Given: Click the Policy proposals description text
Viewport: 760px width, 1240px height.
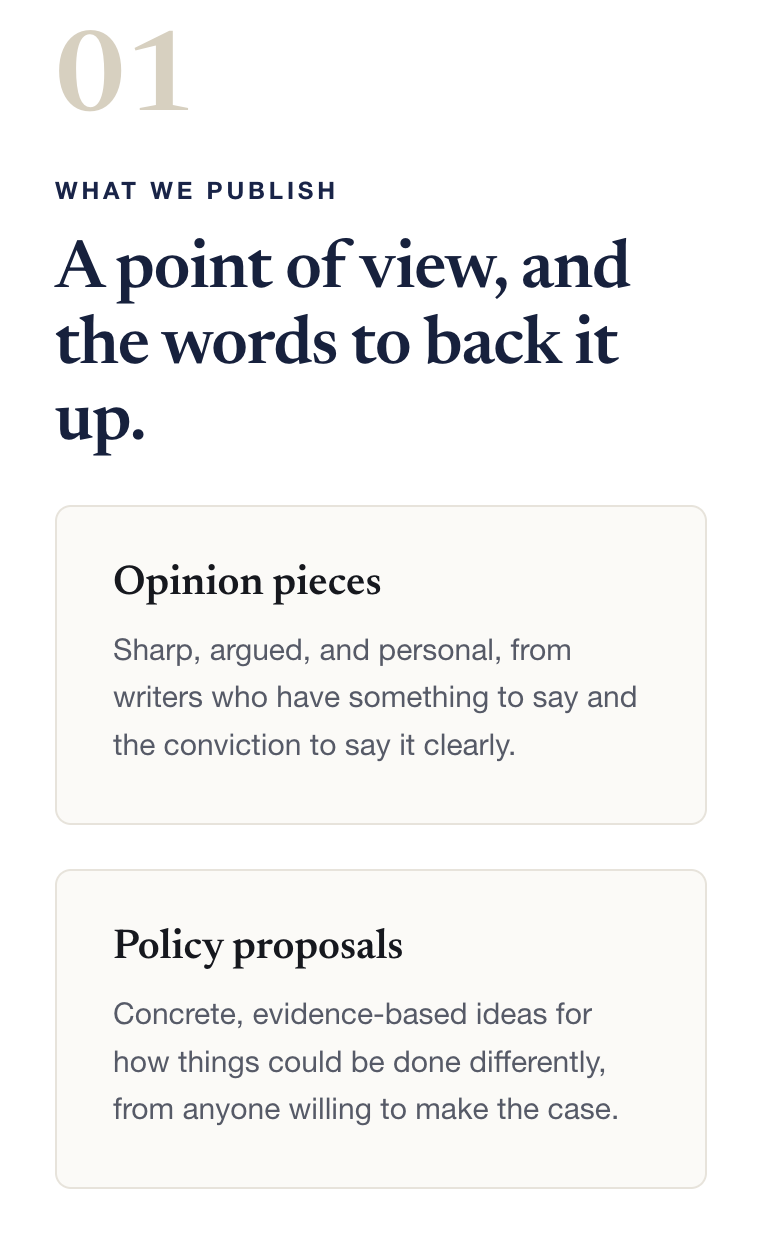Looking at the screenshot, I should click(366, 1062).
